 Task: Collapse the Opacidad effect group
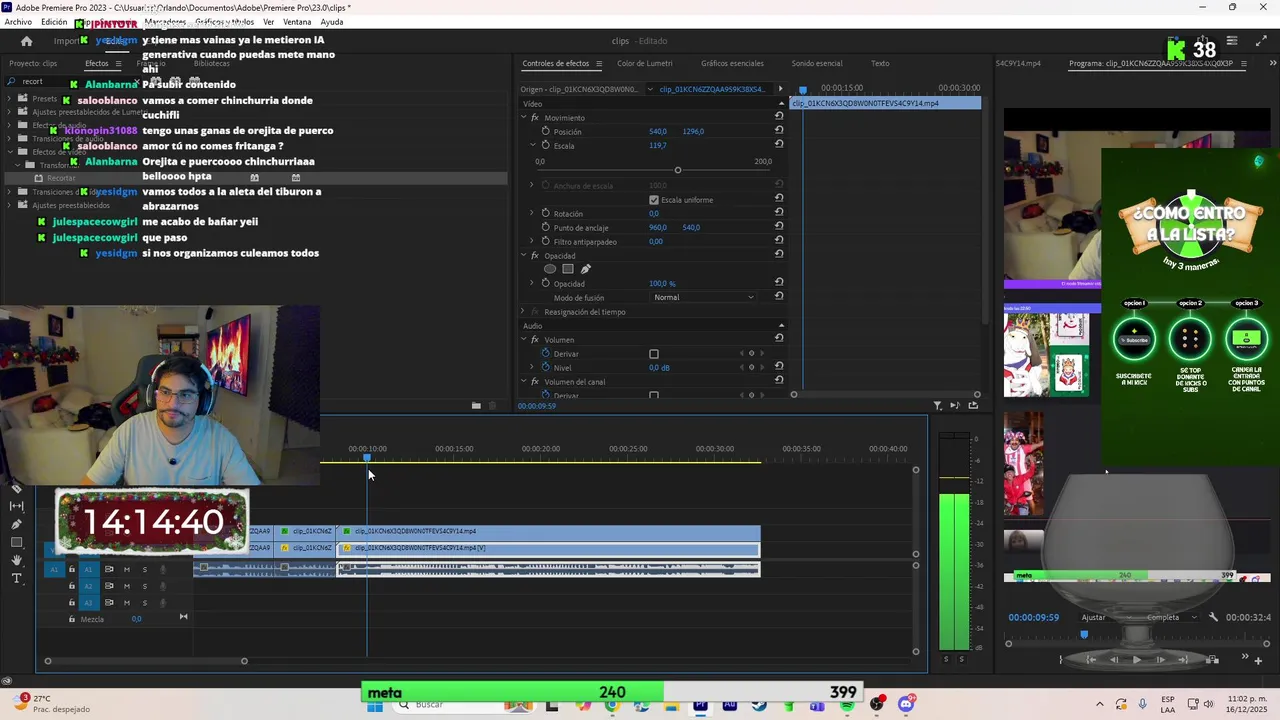pos(523,255)
